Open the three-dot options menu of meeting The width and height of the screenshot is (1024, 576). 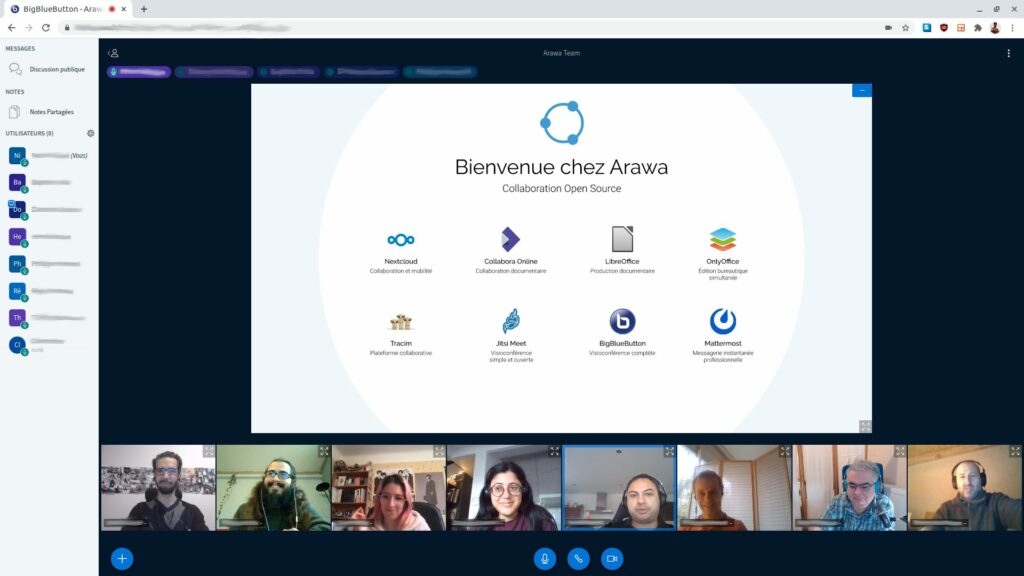pos(1008,54)
